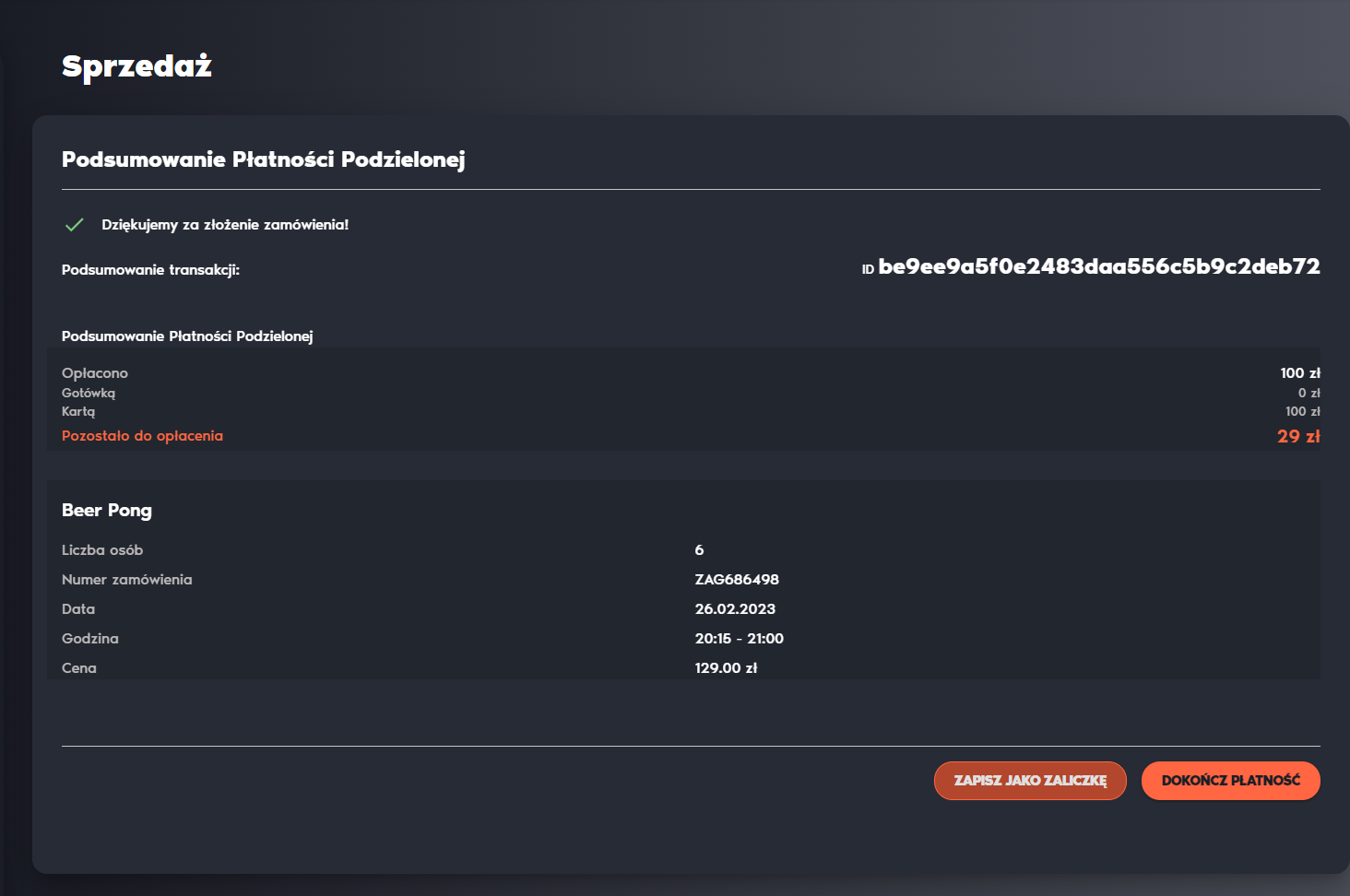Click the Dziękujemy za złożenie zamówienia message
The image size is (1350, 896).
[x=225, y=225]
